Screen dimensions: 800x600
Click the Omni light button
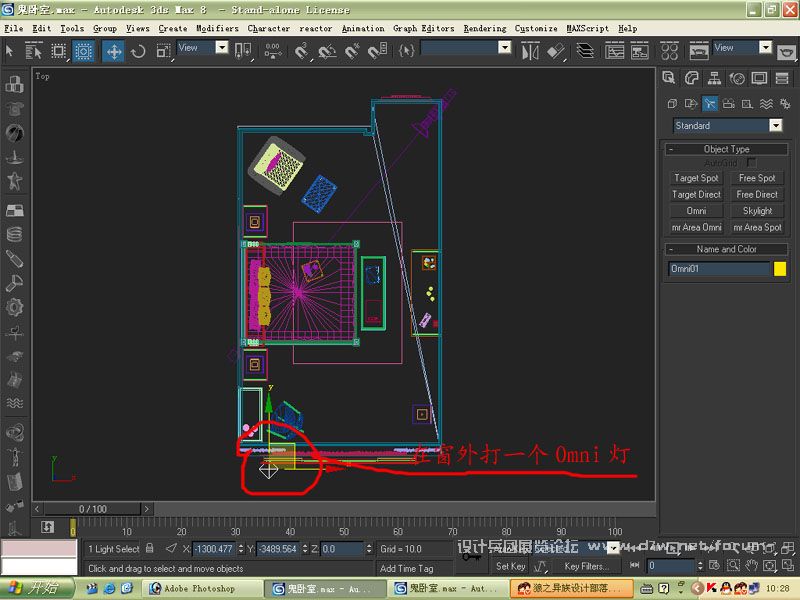(696, 211)
